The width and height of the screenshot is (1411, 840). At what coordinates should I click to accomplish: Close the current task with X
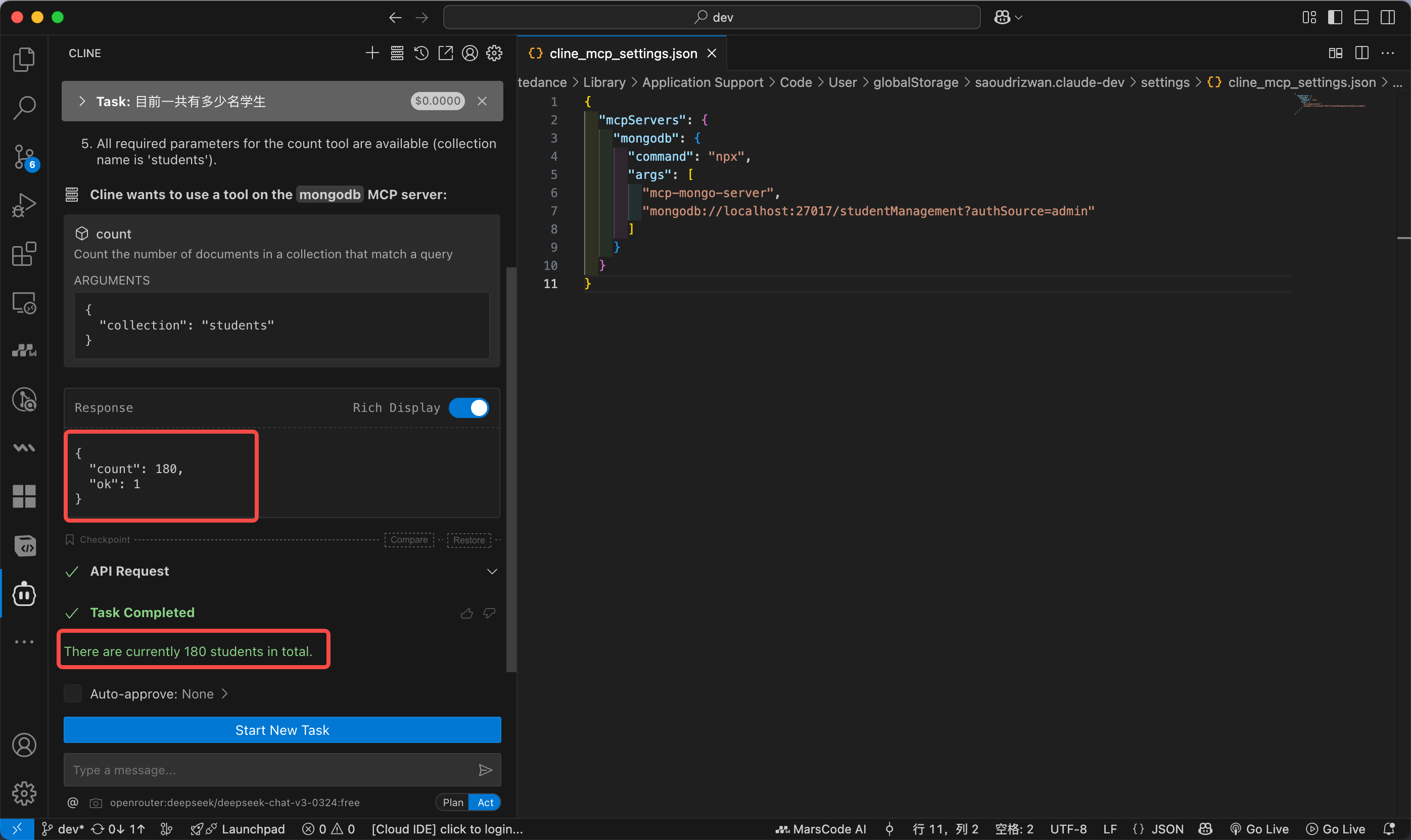coord(482,101)
